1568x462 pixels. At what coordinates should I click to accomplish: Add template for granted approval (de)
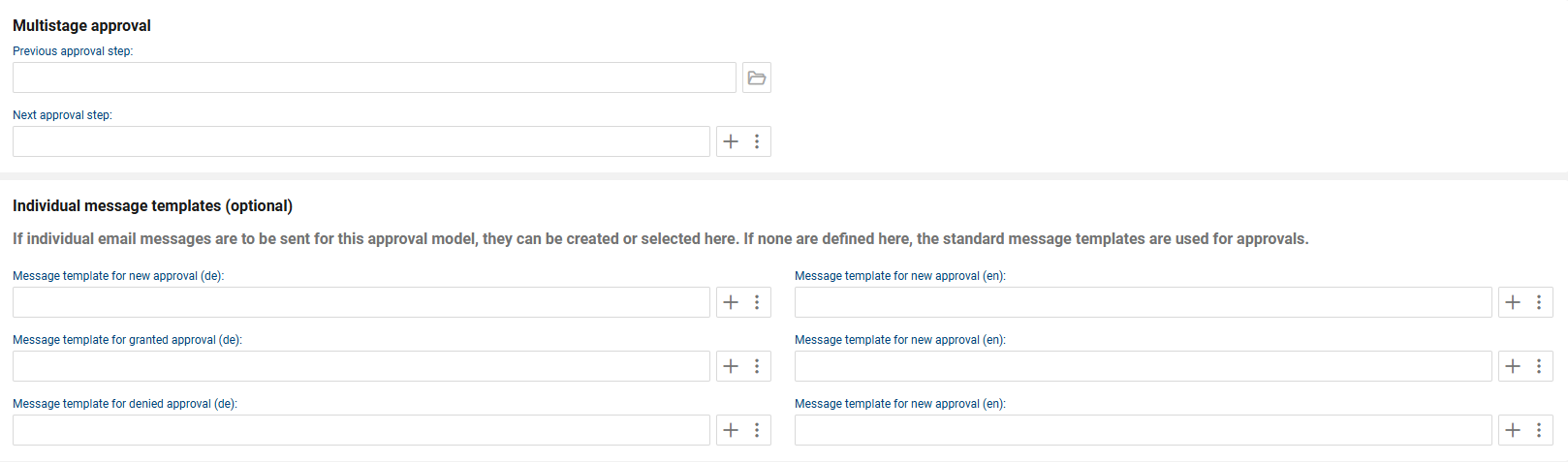tap(731, 366)
